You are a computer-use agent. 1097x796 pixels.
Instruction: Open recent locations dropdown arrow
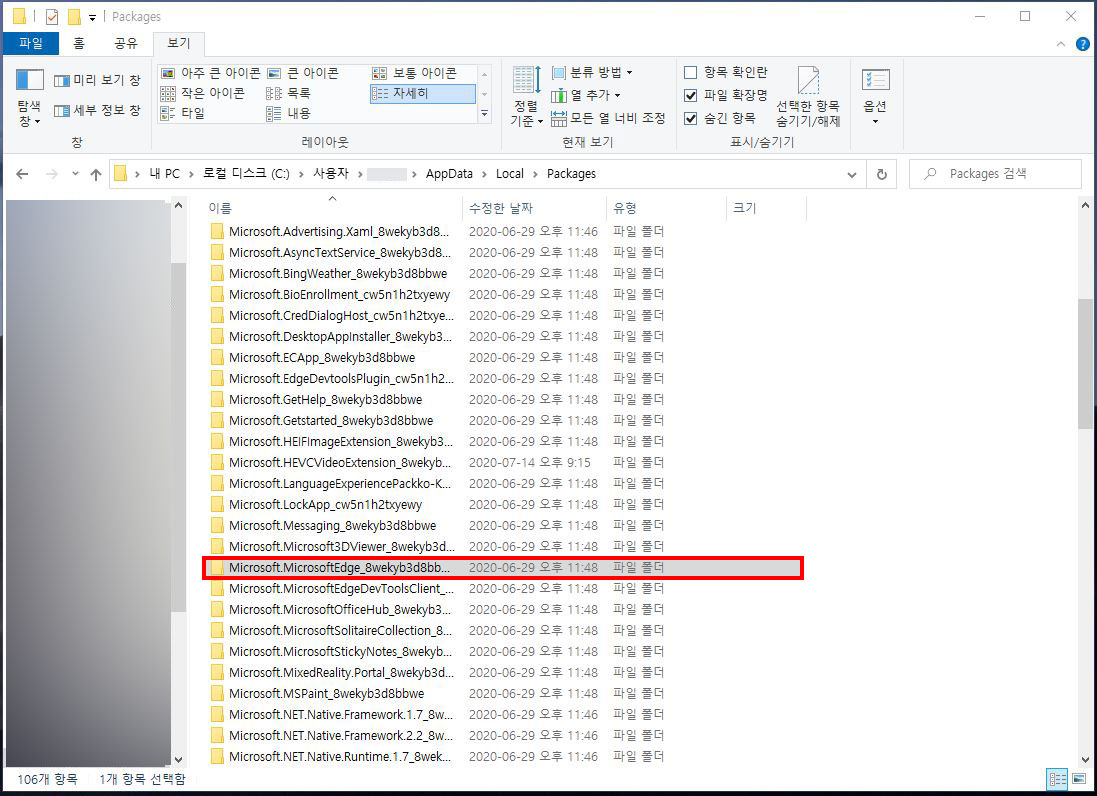tap(75, 174)
